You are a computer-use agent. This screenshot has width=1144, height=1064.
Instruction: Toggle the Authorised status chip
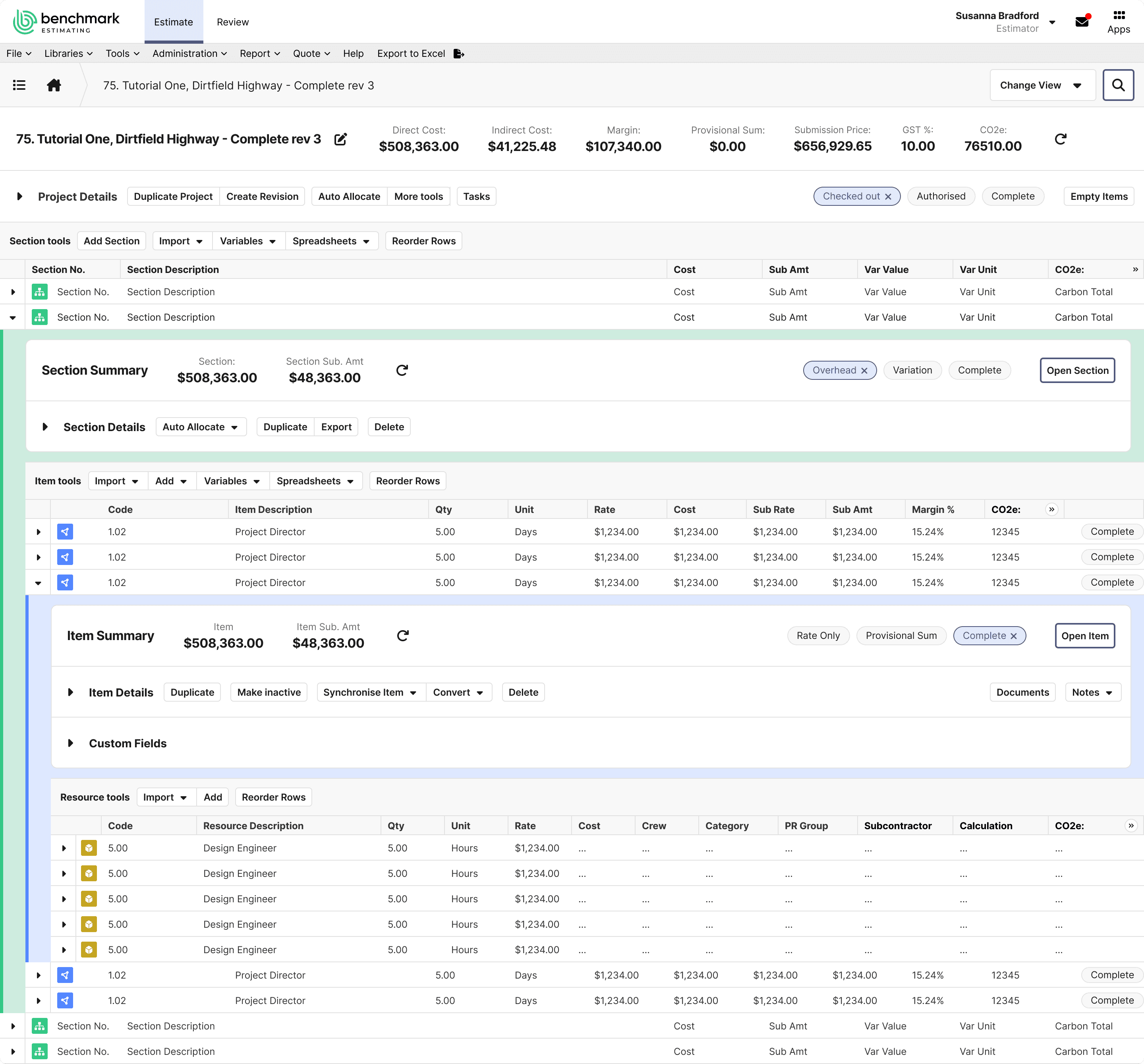[940, 196]
